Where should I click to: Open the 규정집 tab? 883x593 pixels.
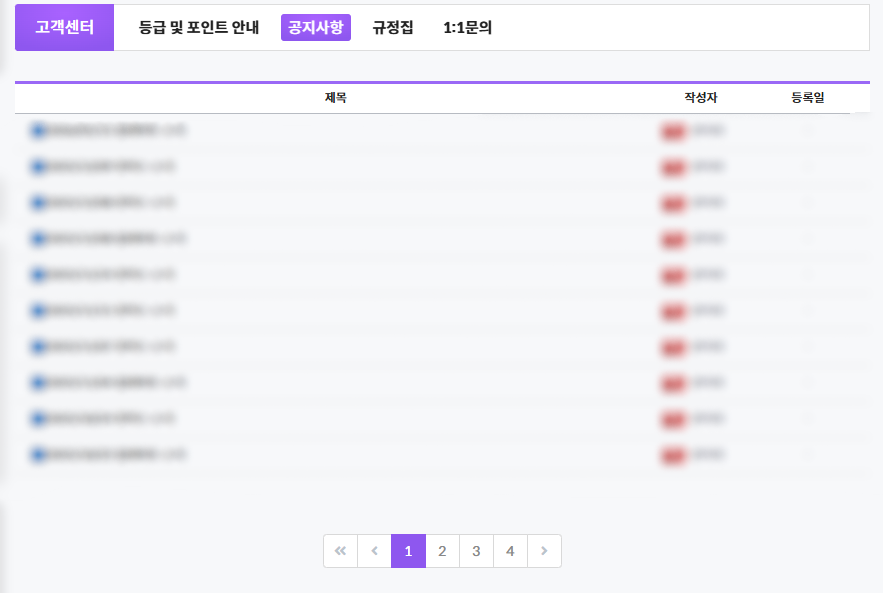[x=393, y=28]
